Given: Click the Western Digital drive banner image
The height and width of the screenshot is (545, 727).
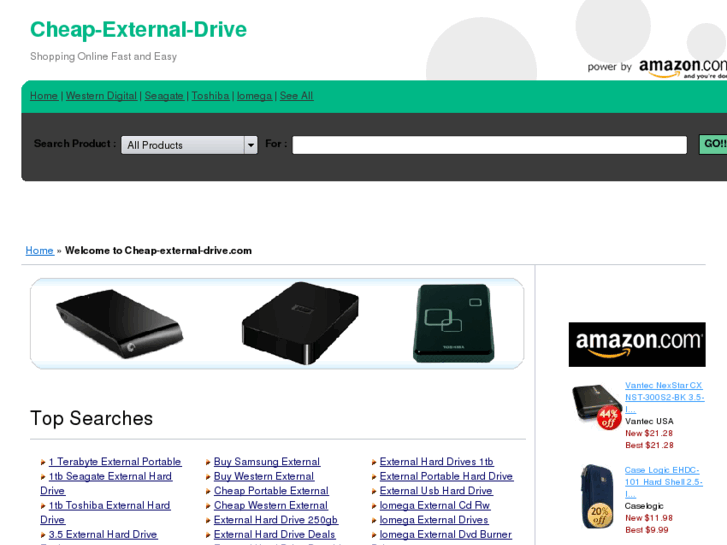Looking at the screenshot, I should 300,323.
